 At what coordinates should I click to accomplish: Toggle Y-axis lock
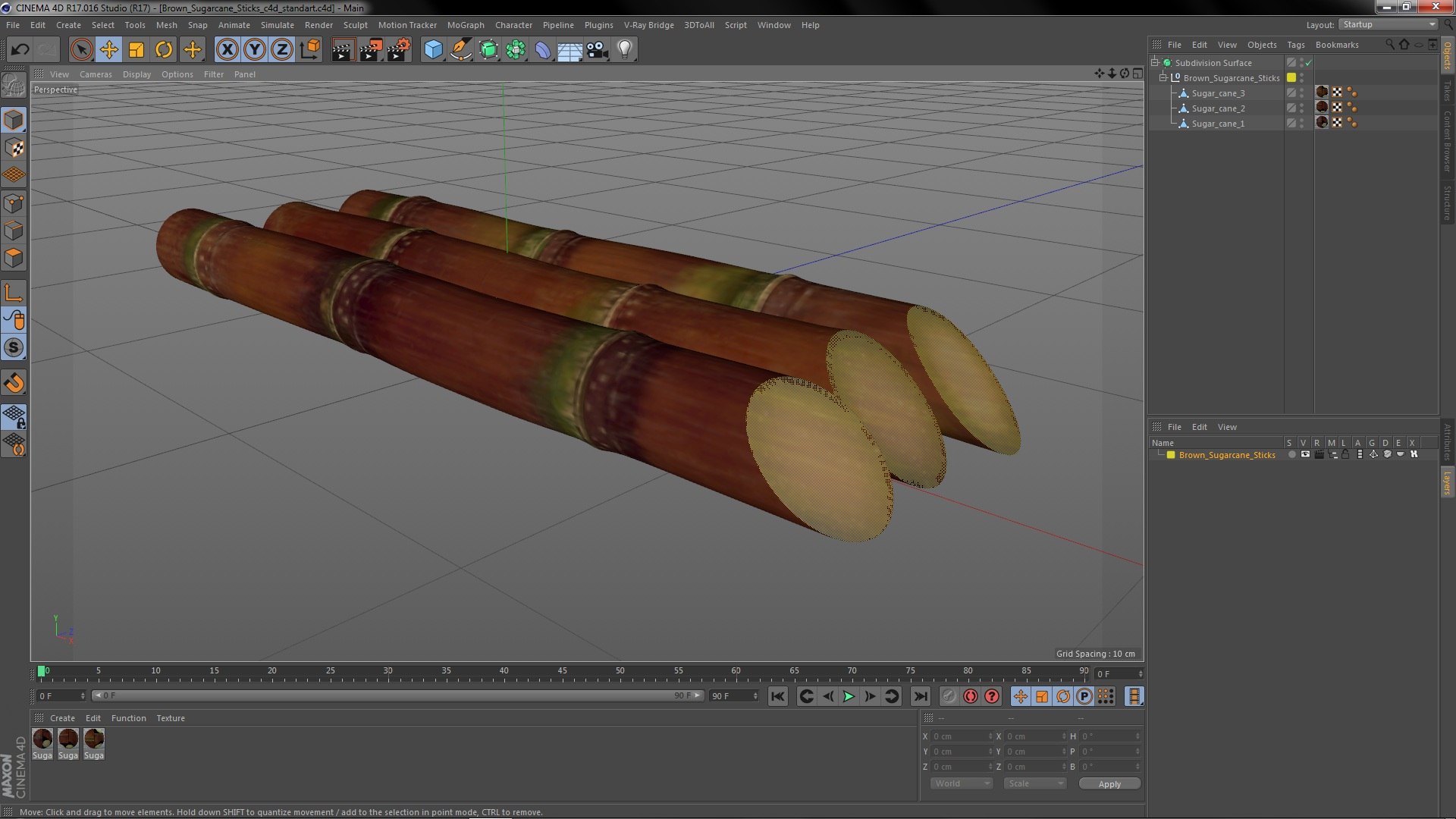point(255,50)
